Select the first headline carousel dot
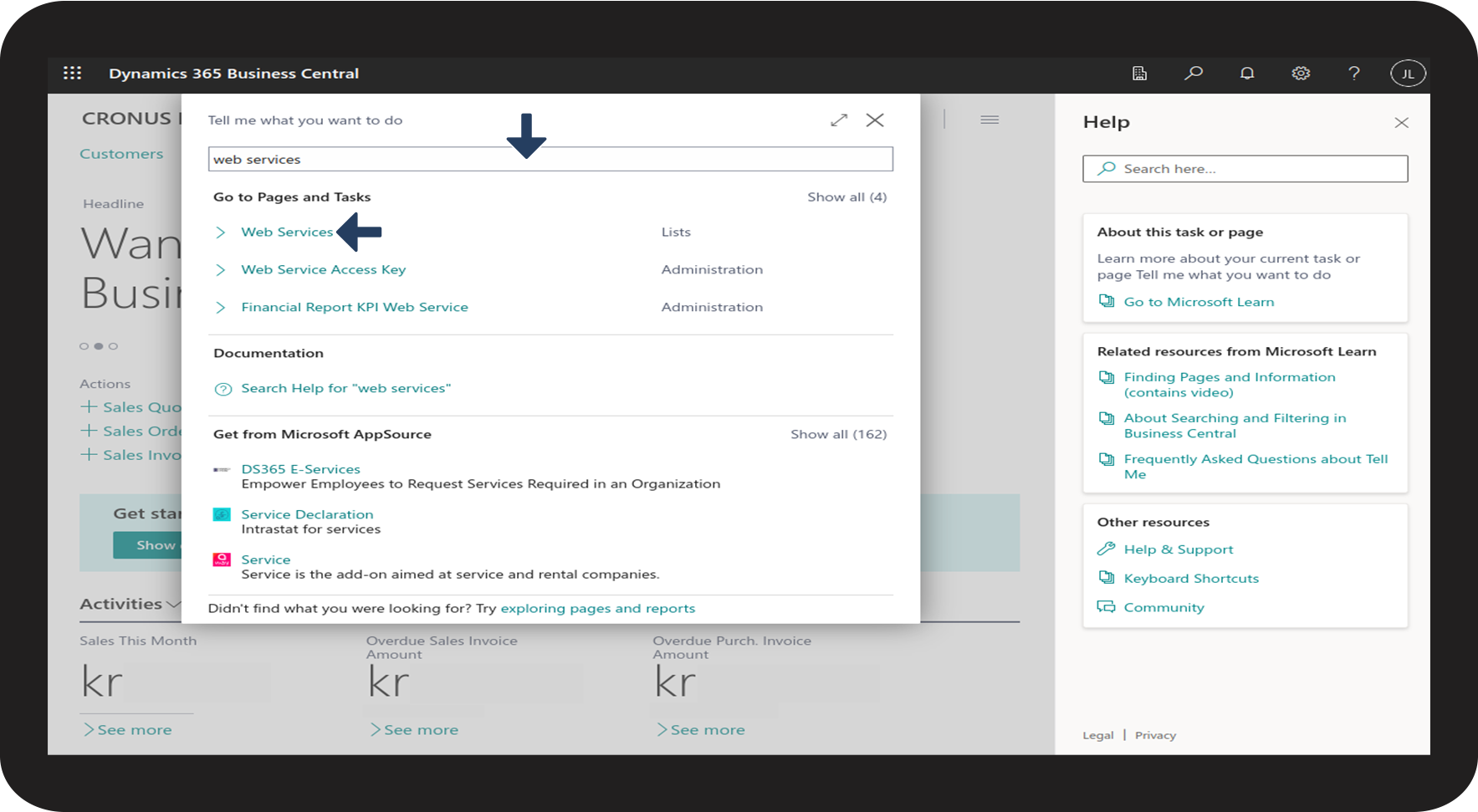Screen dimensions: 1478x812 coord(84,346)
